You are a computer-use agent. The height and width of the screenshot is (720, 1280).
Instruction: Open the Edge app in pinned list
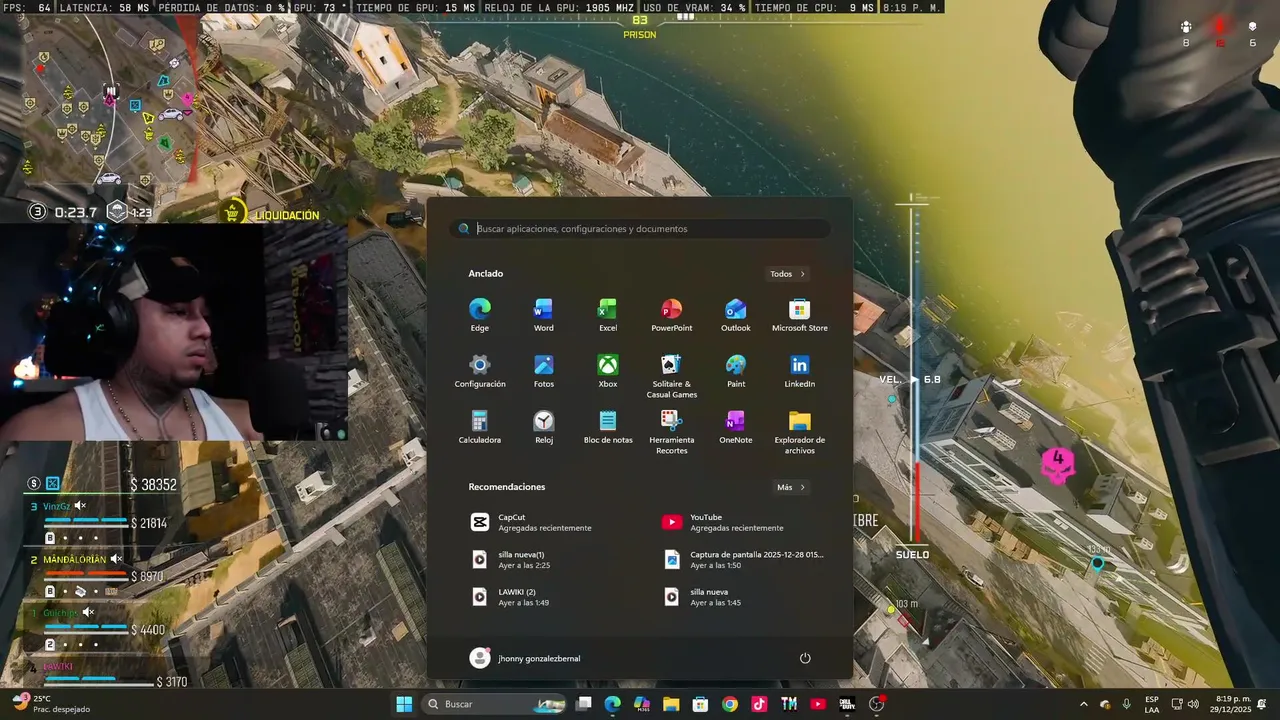(x=480, y=315)
